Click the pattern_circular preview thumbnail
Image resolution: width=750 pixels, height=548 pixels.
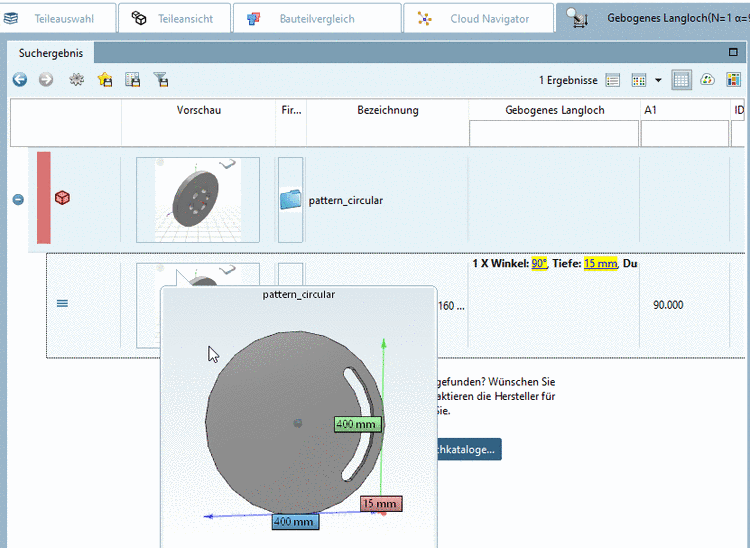tap(198, 199)
